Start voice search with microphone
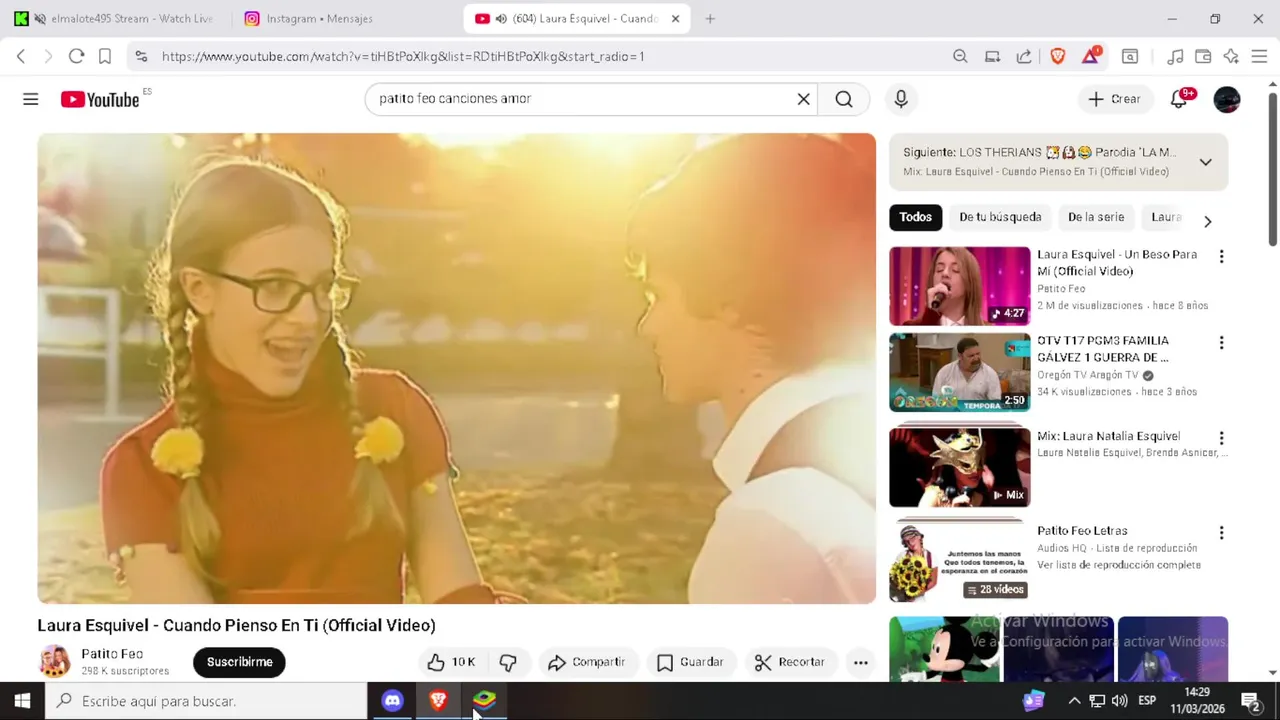The width and height of the screenshot is (1280, 720). click(x=901, y=99)
